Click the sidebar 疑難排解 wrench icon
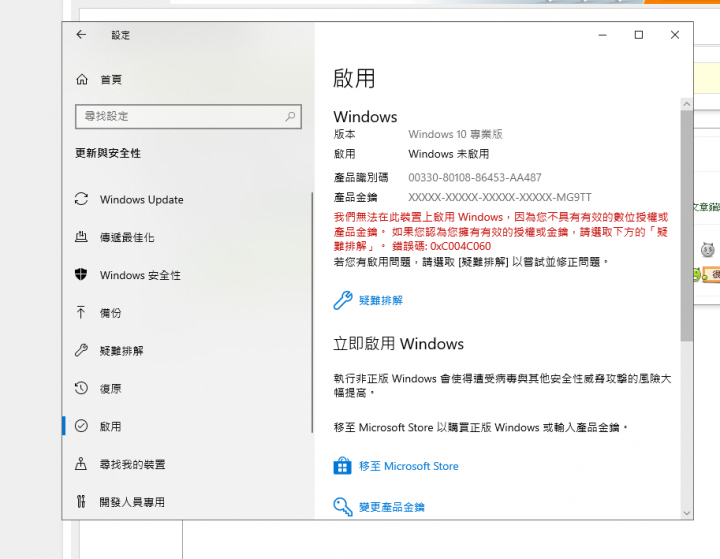Screen dimensions: 720x559 tap(81, 350)
